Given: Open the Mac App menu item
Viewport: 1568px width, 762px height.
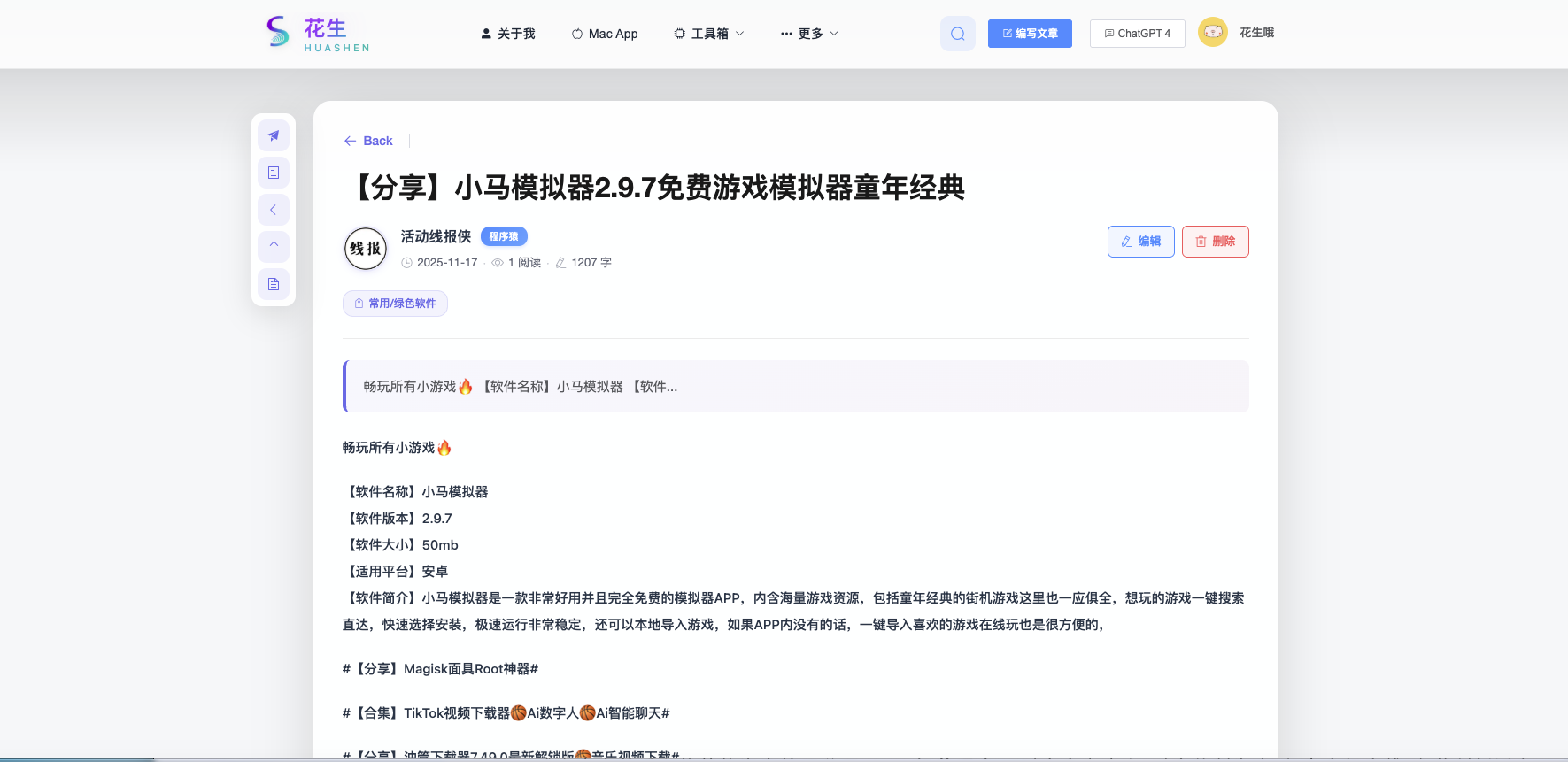Looking at the screenshot, I should (605, 34).
